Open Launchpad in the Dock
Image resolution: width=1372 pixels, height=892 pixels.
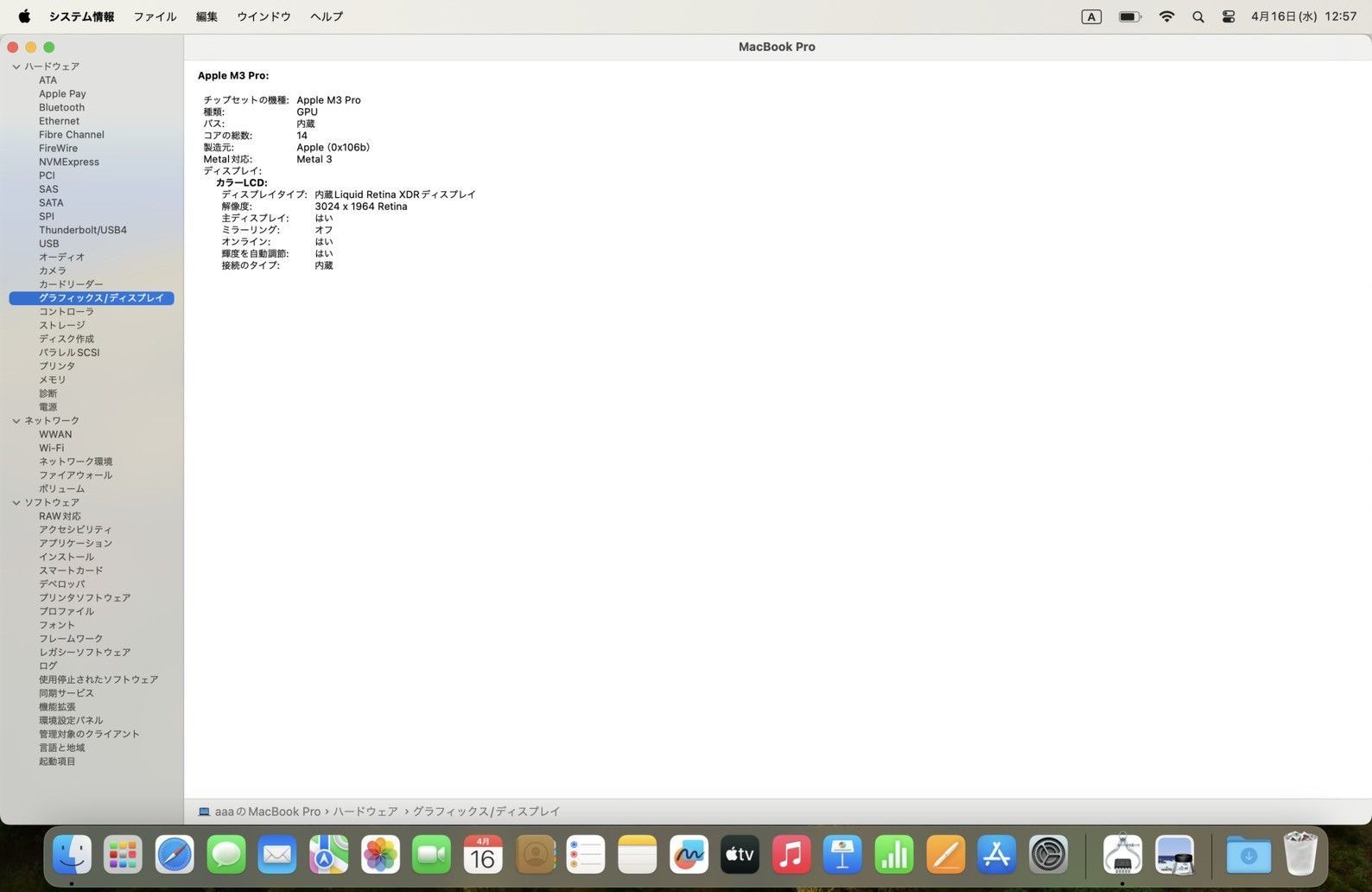[123, 855]
